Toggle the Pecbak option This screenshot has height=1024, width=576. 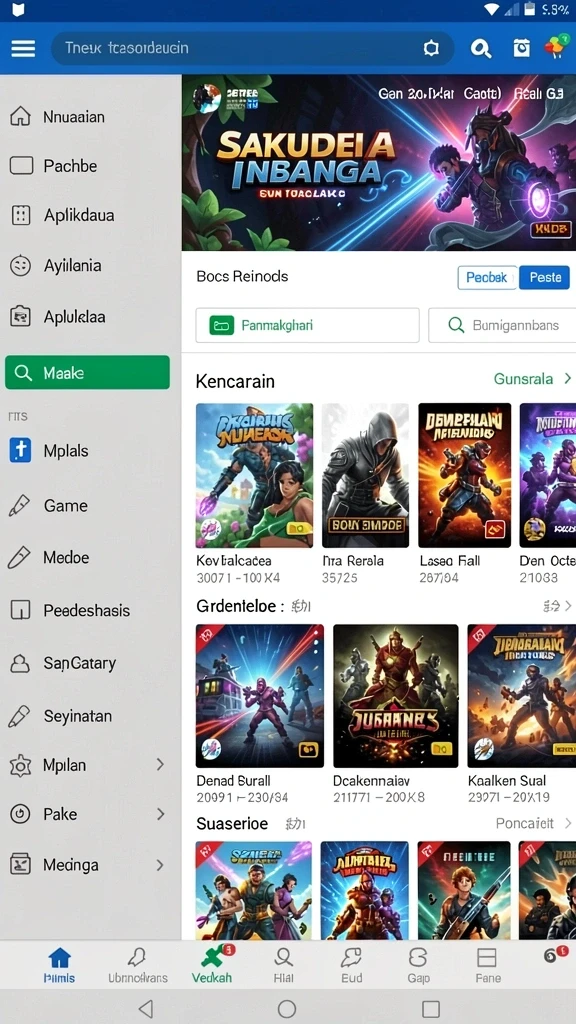(487, 278)
